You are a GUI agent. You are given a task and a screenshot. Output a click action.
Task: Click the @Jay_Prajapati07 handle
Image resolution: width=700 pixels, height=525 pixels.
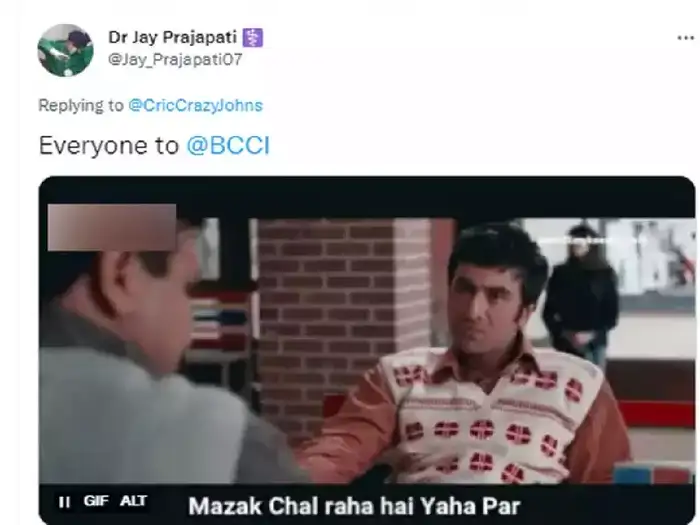point(175,59)
